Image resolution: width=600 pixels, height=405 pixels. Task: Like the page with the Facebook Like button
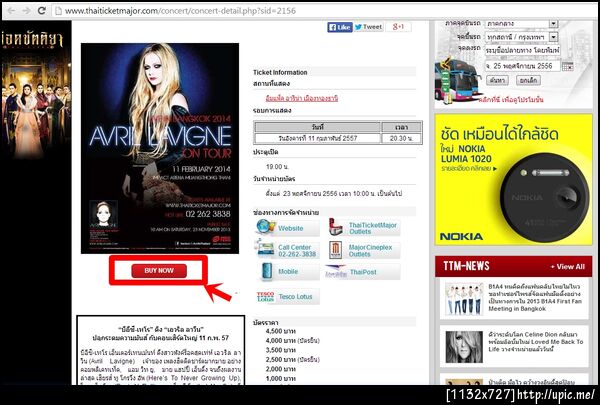[340, 27]
